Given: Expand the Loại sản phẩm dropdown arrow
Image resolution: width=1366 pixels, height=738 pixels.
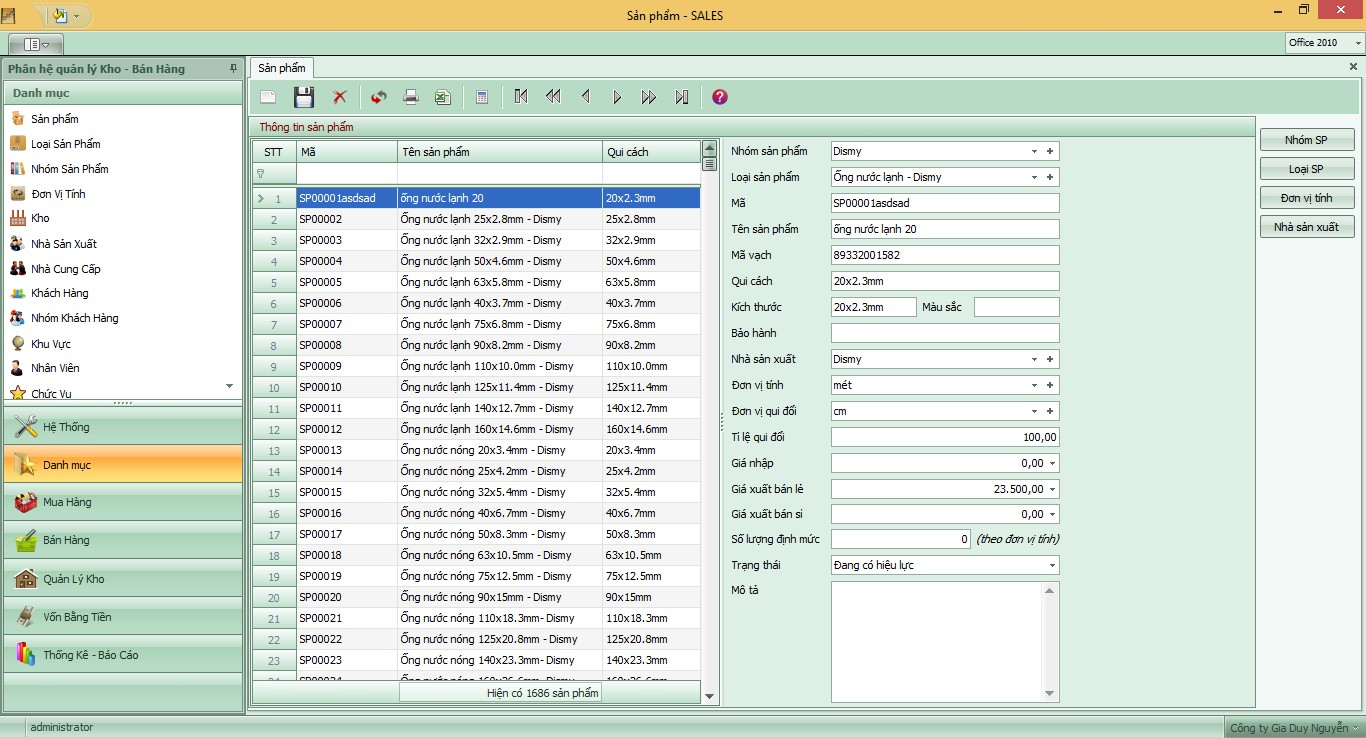Looking at the screenshot, I should 1034,178.
